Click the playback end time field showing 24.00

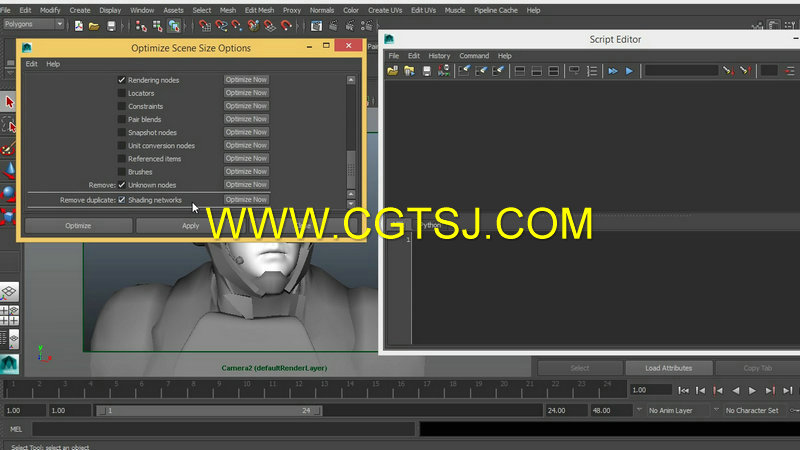pyautogui.click(x=565, y=410)
